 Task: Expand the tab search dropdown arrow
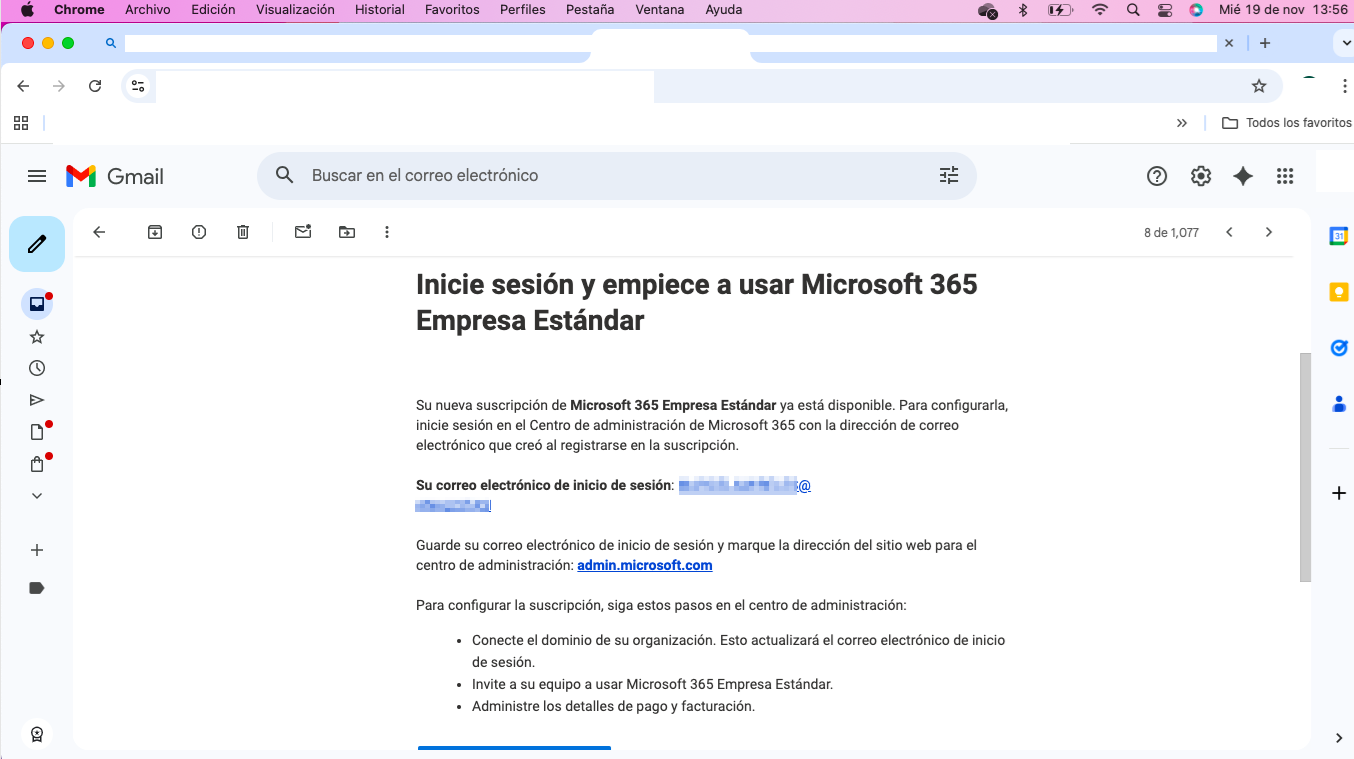pyautogui.click(x=1344, y=43)
